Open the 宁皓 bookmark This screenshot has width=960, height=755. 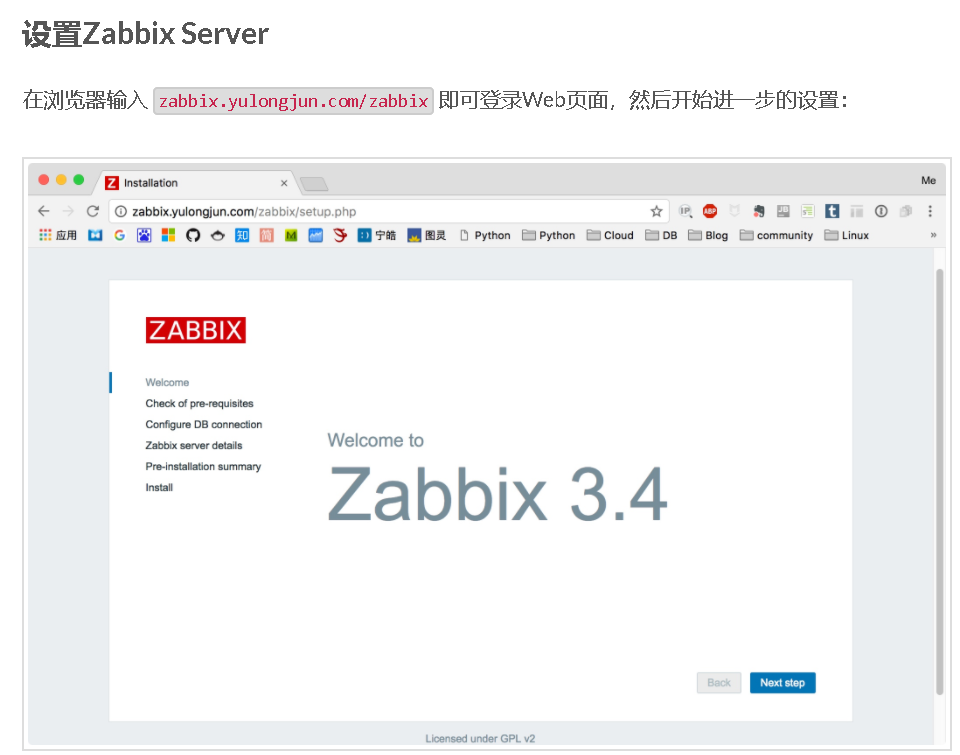377,235
